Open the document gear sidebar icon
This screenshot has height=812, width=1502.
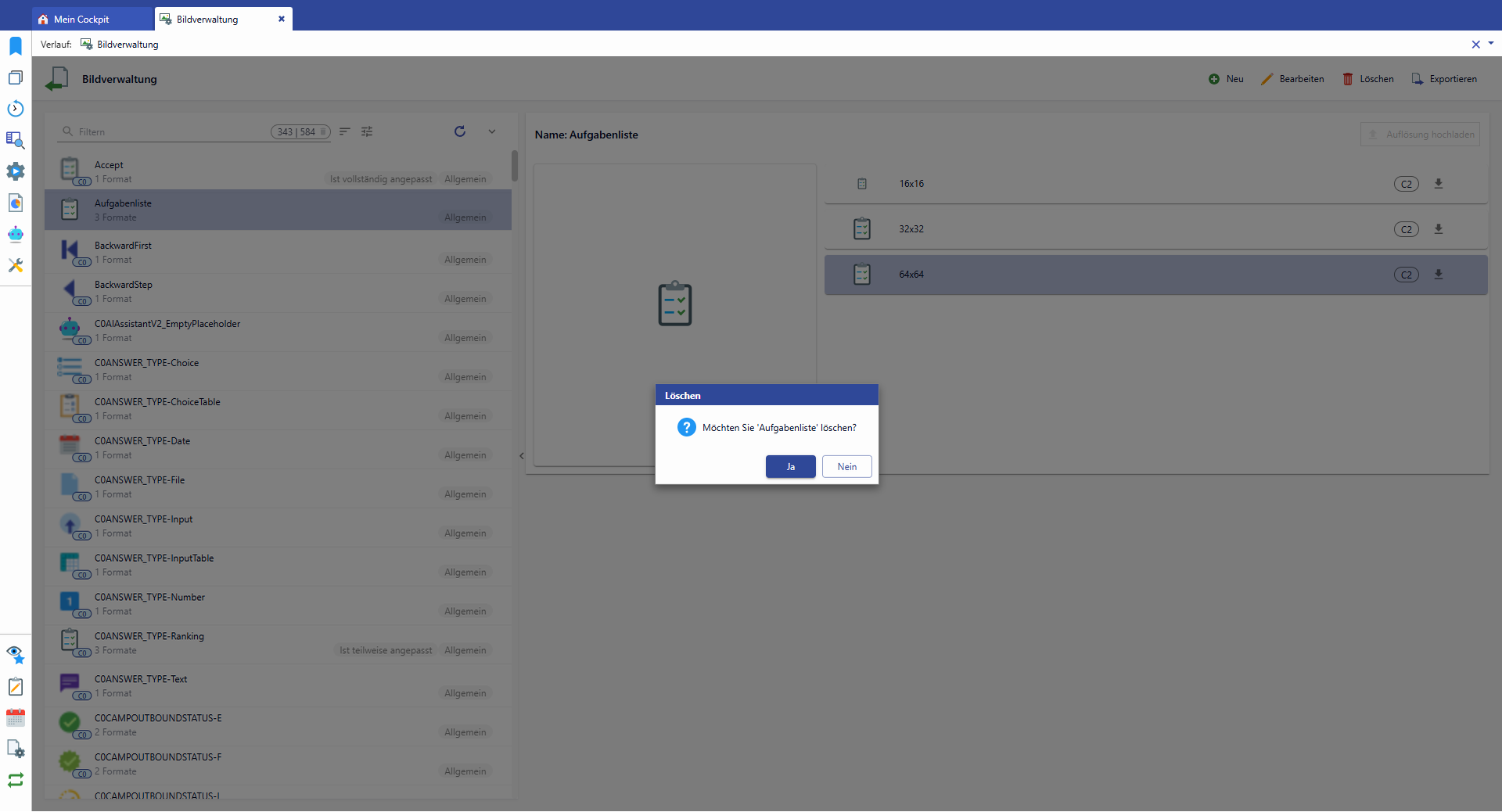tap(16, 749)
